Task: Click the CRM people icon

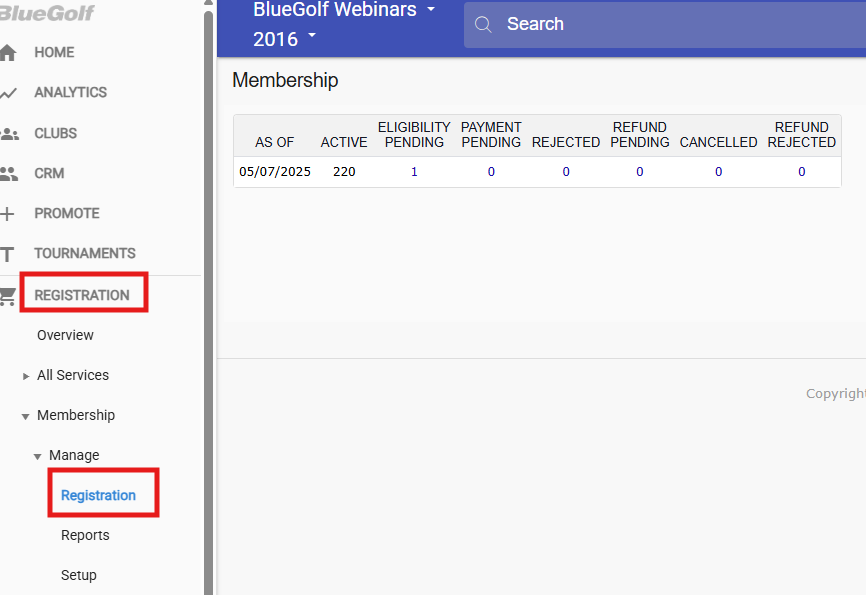Action: (8, 174)
